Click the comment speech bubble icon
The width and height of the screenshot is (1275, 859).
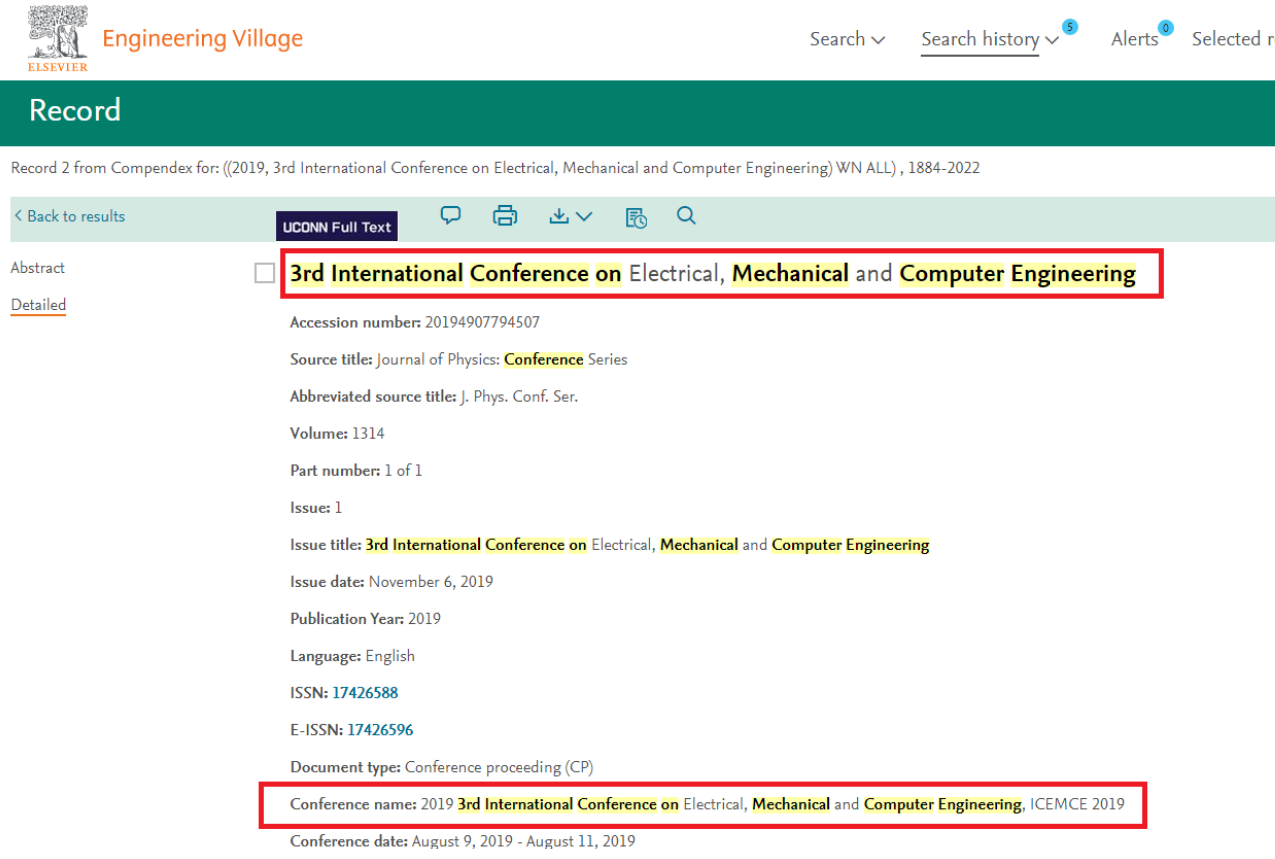[451, 215]
